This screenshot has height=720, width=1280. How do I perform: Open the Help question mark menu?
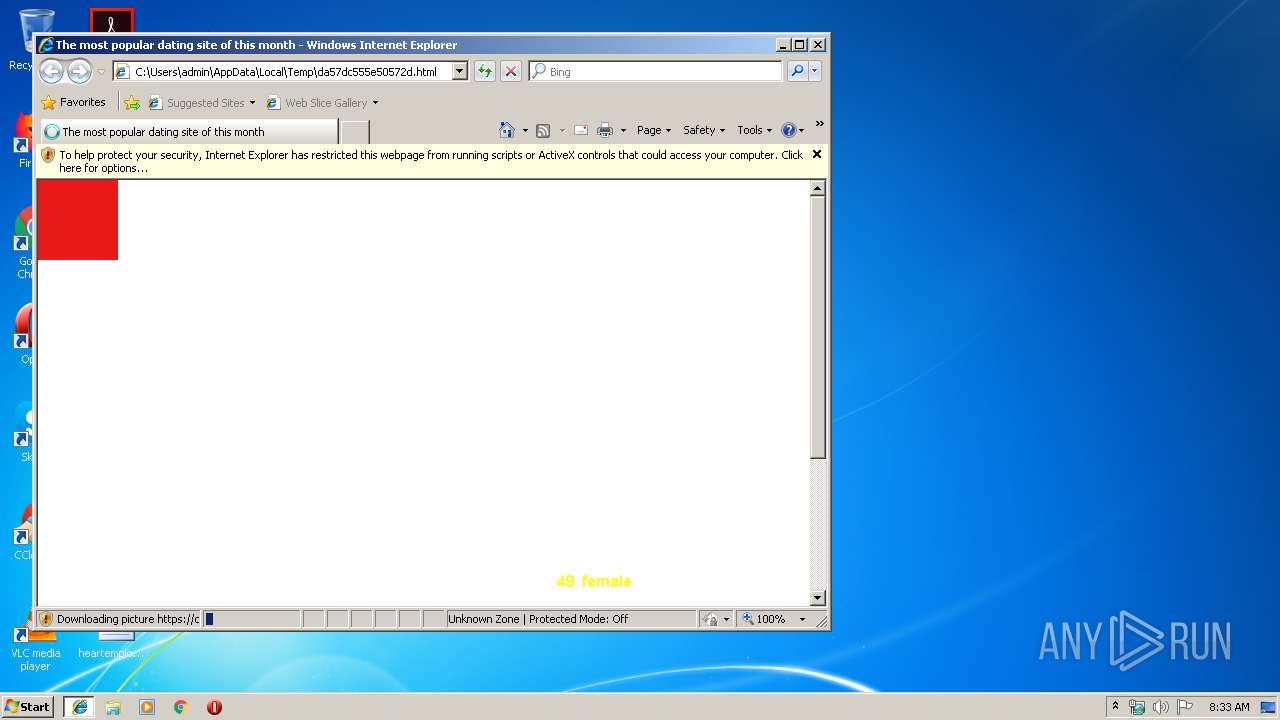click(x=793, y=130)
